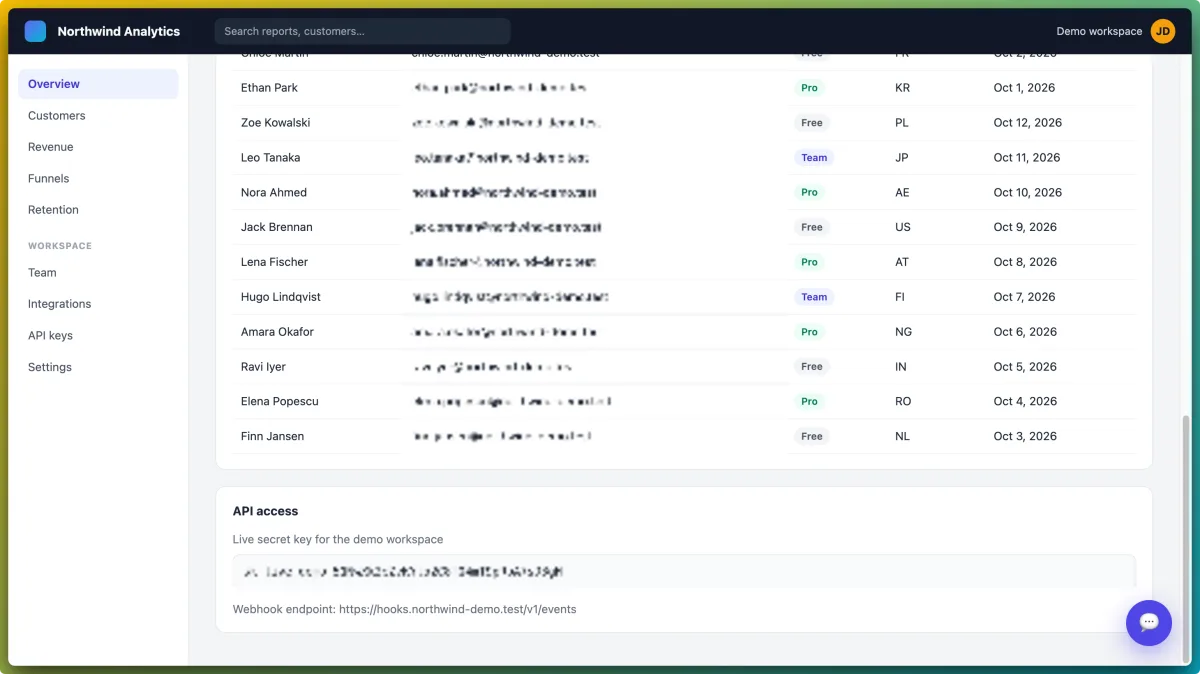Click the JP country code
The image size is (1200, 674).
[902, 158]
